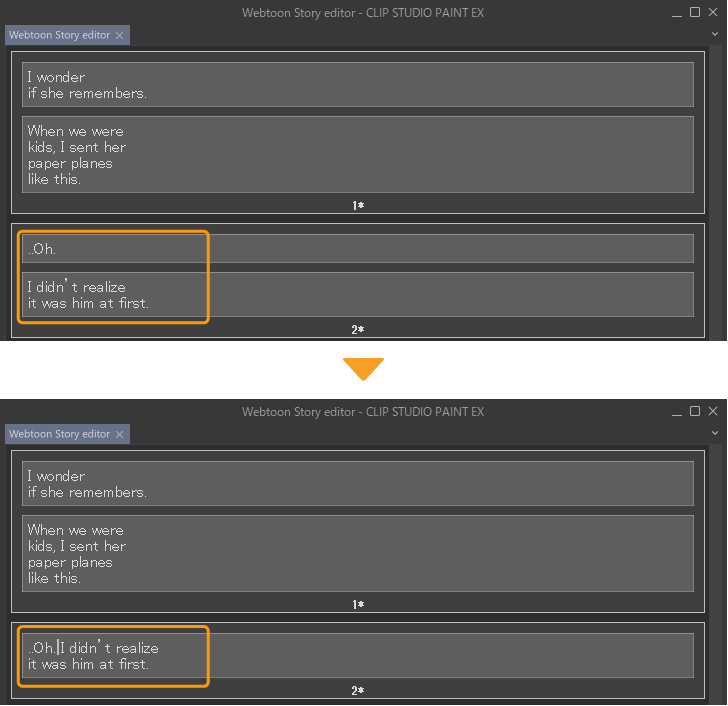The width and height of the screenshot is (728, 706).
Task: Close the lower CLIP STUDIO PAINT window
Action: 714,411
